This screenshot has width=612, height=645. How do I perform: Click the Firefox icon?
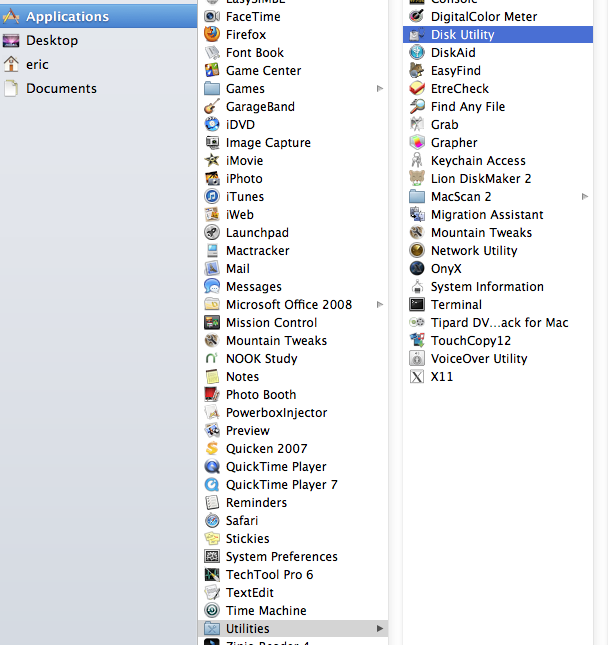212,35
